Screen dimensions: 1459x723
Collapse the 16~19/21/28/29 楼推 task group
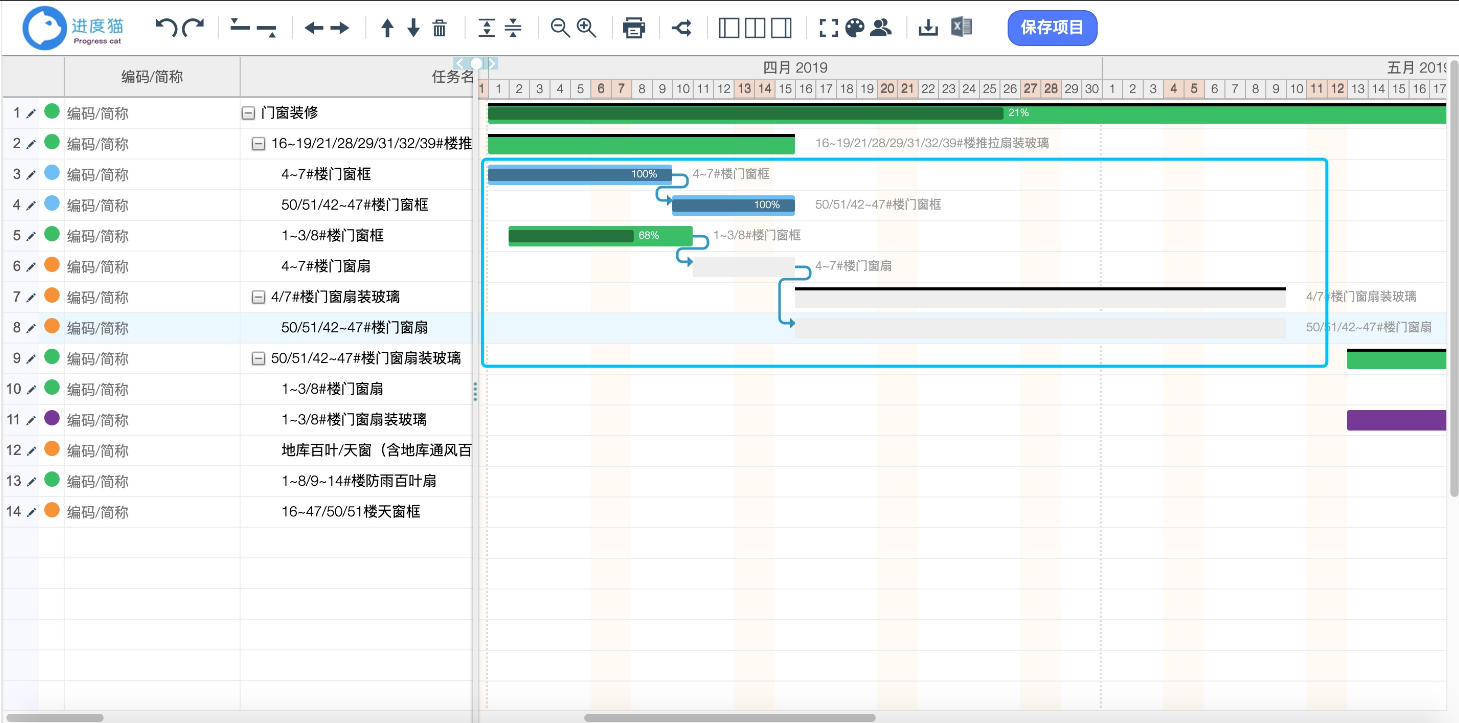pyautogui.click(x=258, y=144)
